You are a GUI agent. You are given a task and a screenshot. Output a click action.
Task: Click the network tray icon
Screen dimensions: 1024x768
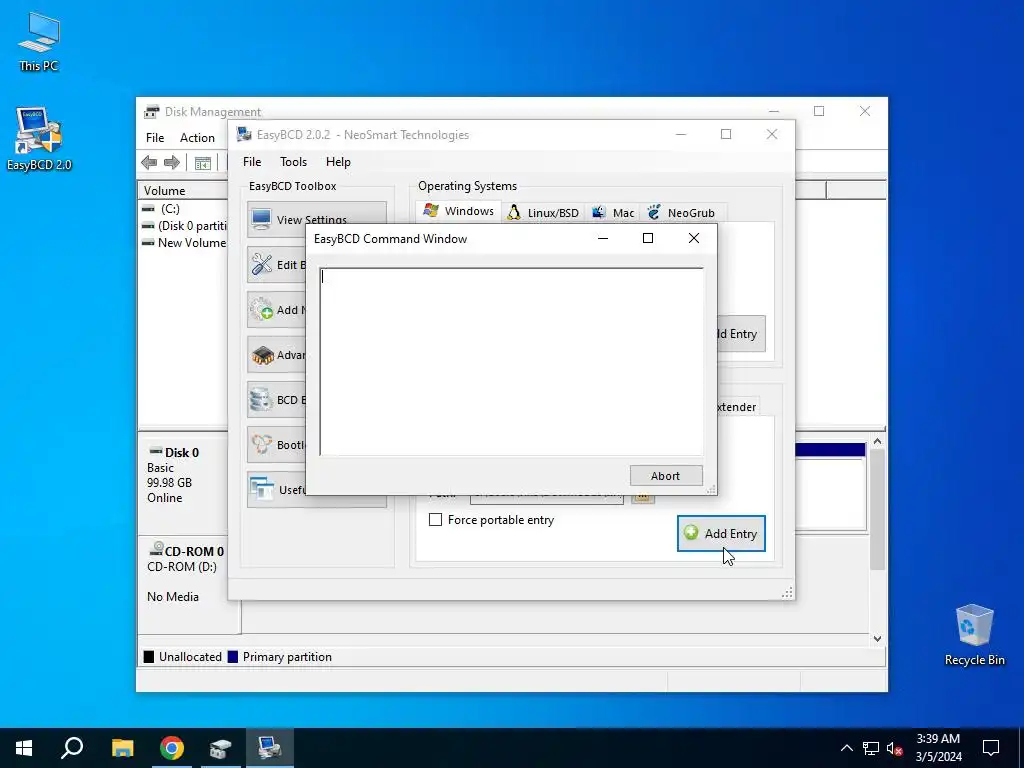(x=871, y=748)
